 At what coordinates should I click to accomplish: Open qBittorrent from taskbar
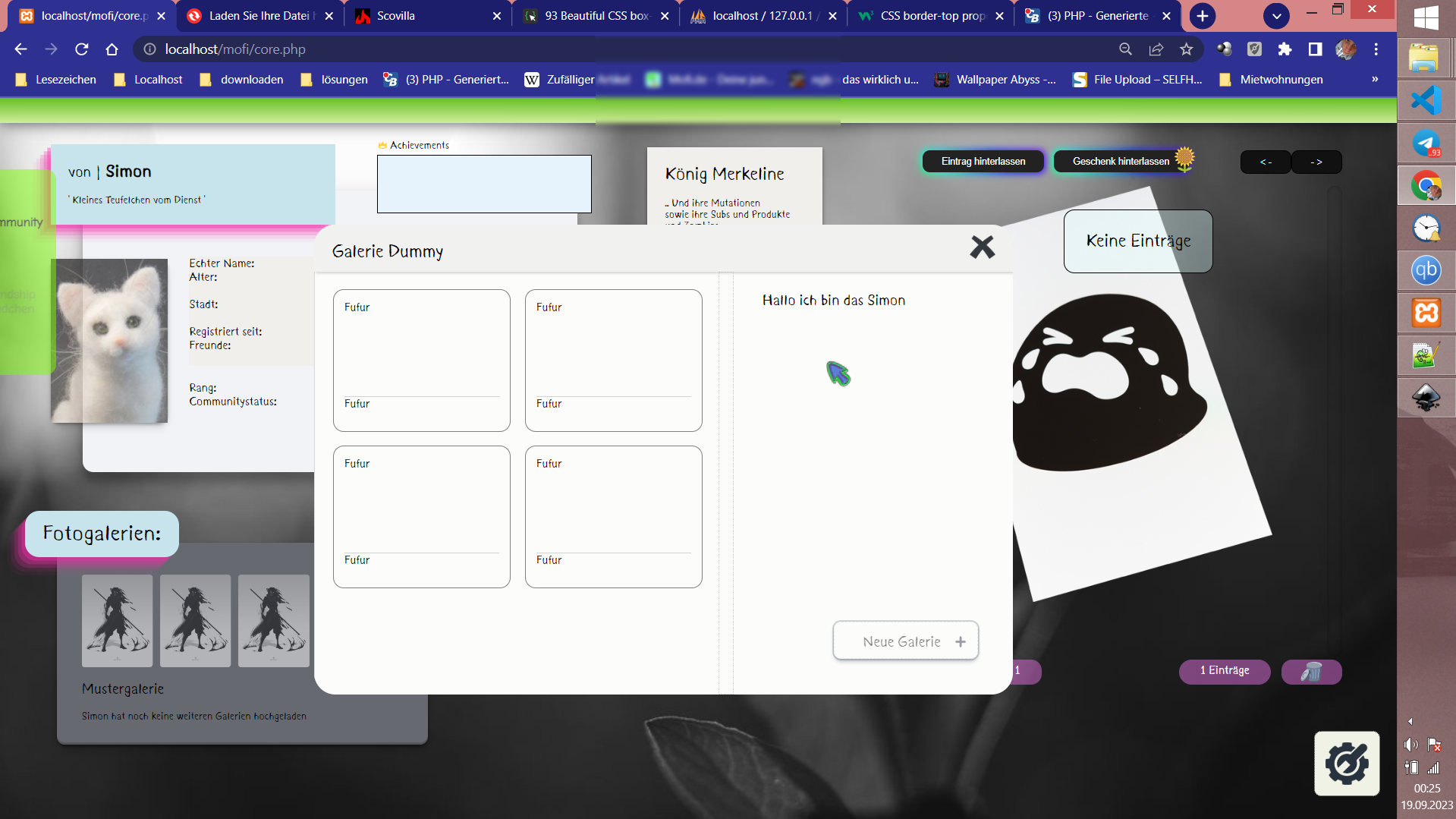[x=1426, y=269]
